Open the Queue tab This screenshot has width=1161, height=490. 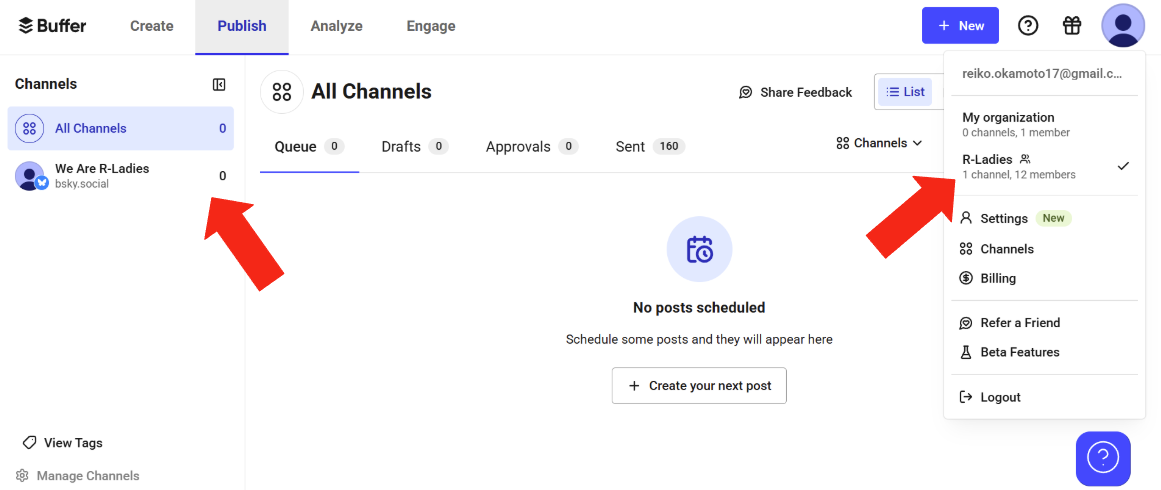pyautogui.click(x=309, y=147)
